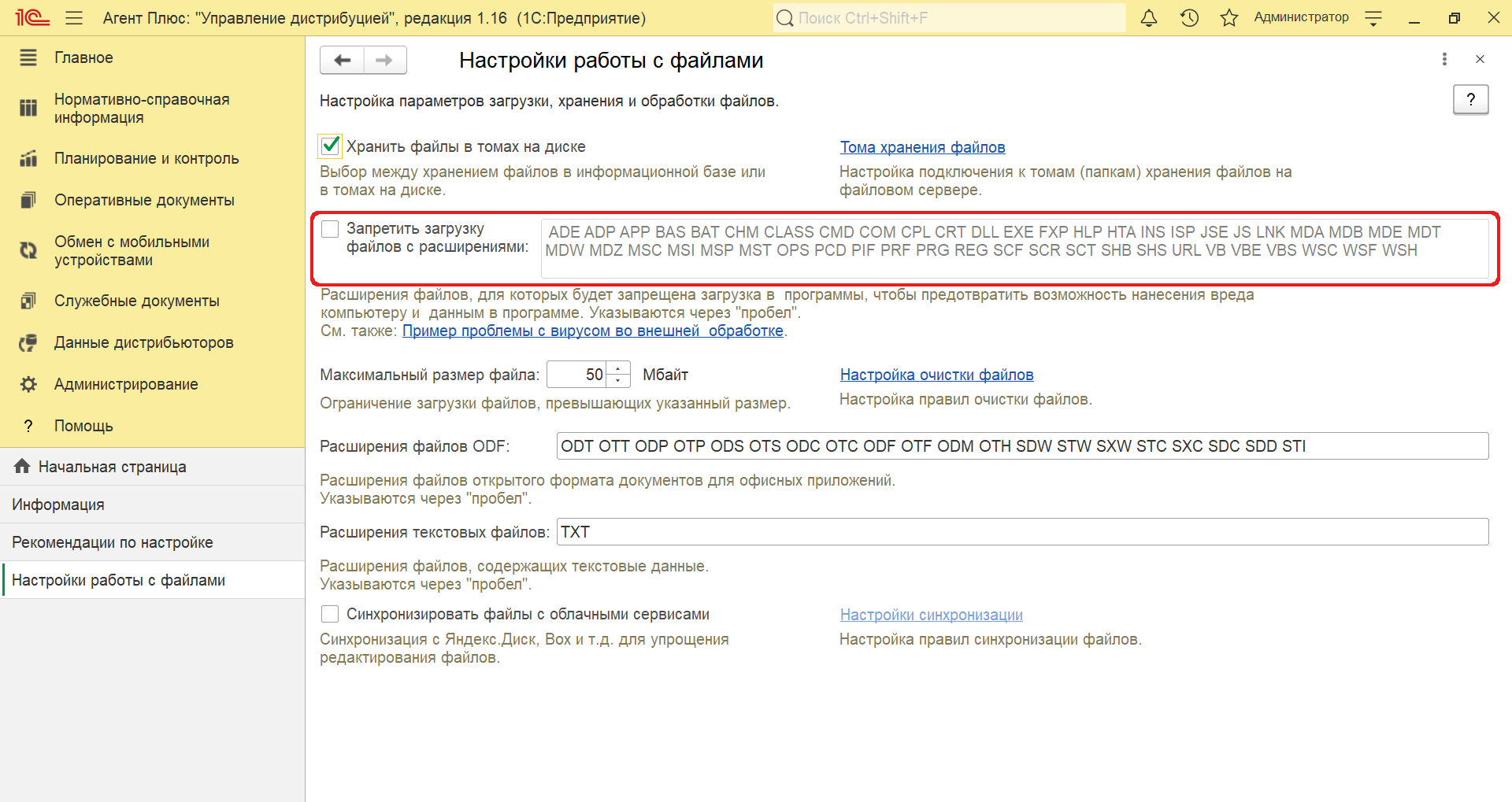This screenshot has width=1512, height=802.
Task: Click the prohibited extensions list field
Action: 1014,249
